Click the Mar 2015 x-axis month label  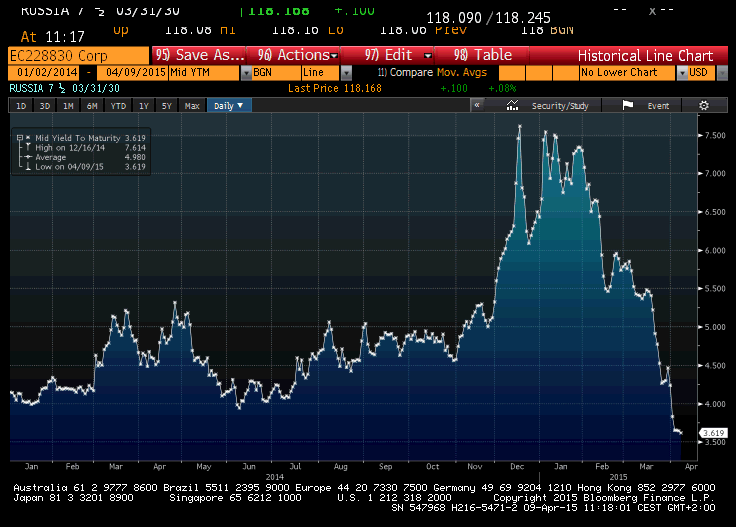pos(646,466)
